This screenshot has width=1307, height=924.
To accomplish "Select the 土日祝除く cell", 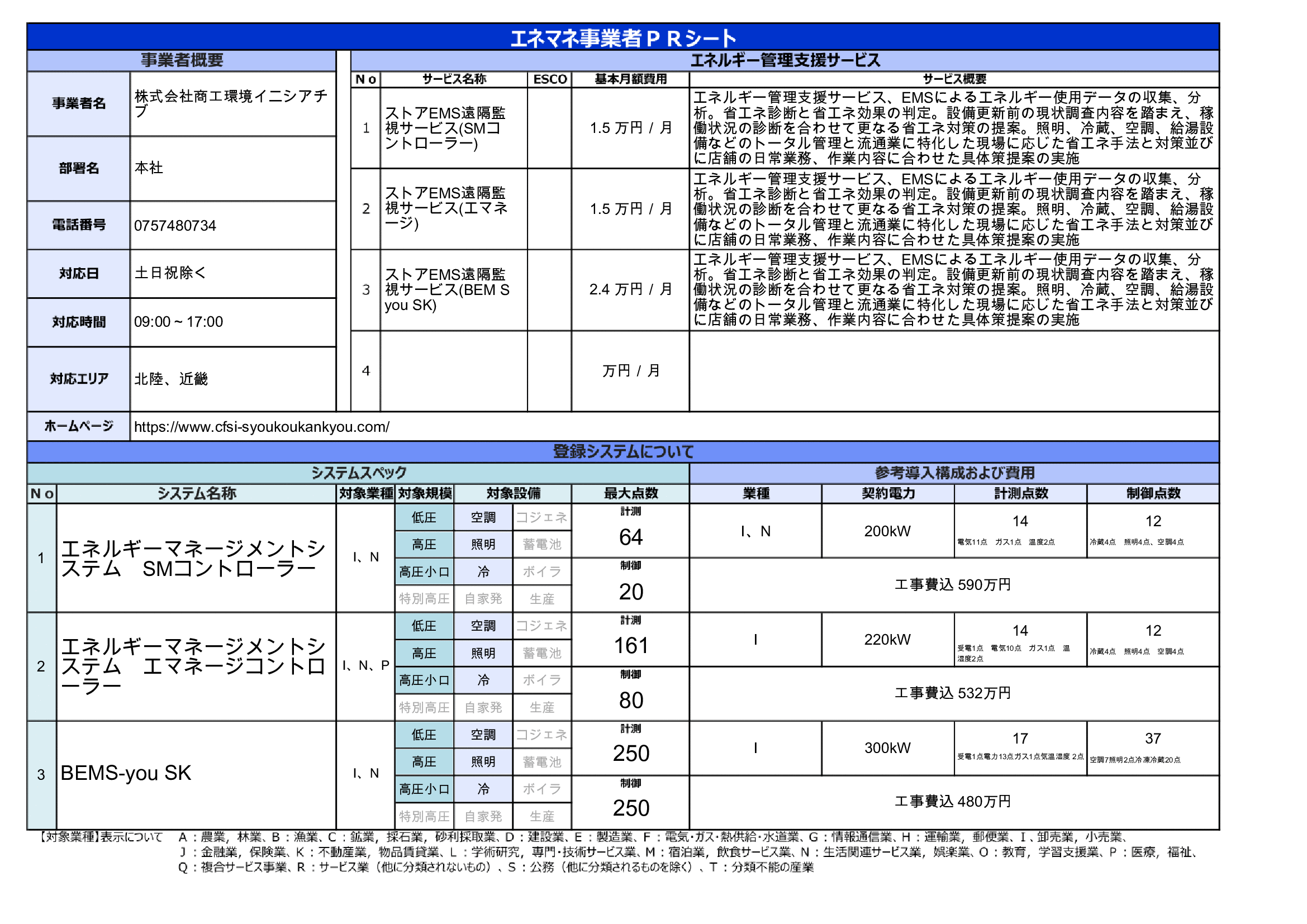I will tap(233, 274).
